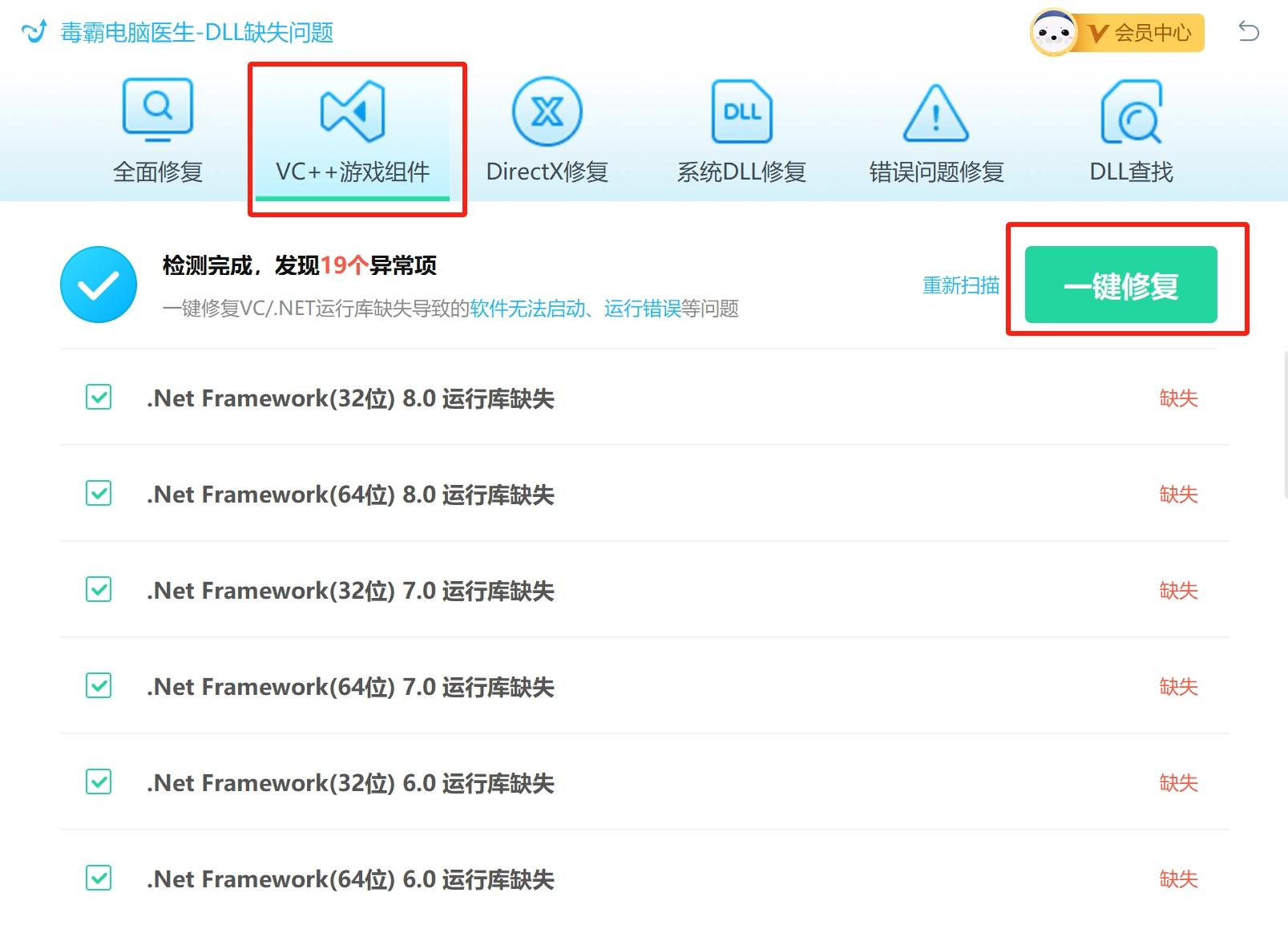Toggle .Net Framework(32位) 7.0 checkbox

[98, 590]
